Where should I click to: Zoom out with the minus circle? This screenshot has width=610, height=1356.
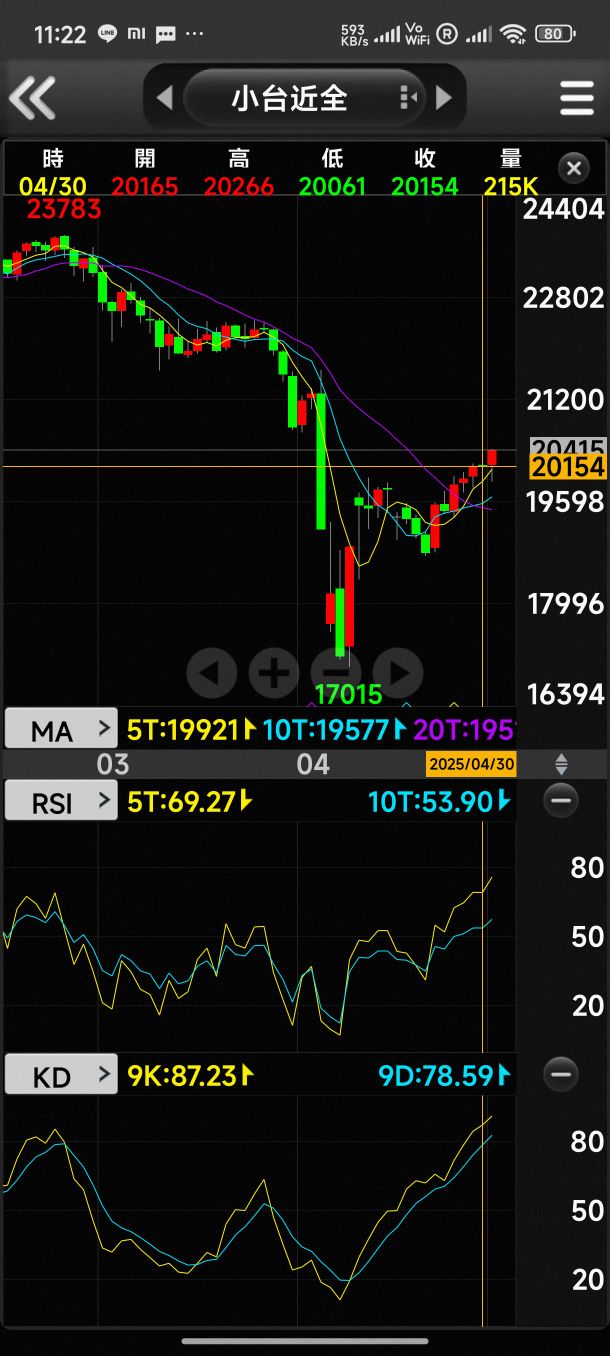(336, 673)
